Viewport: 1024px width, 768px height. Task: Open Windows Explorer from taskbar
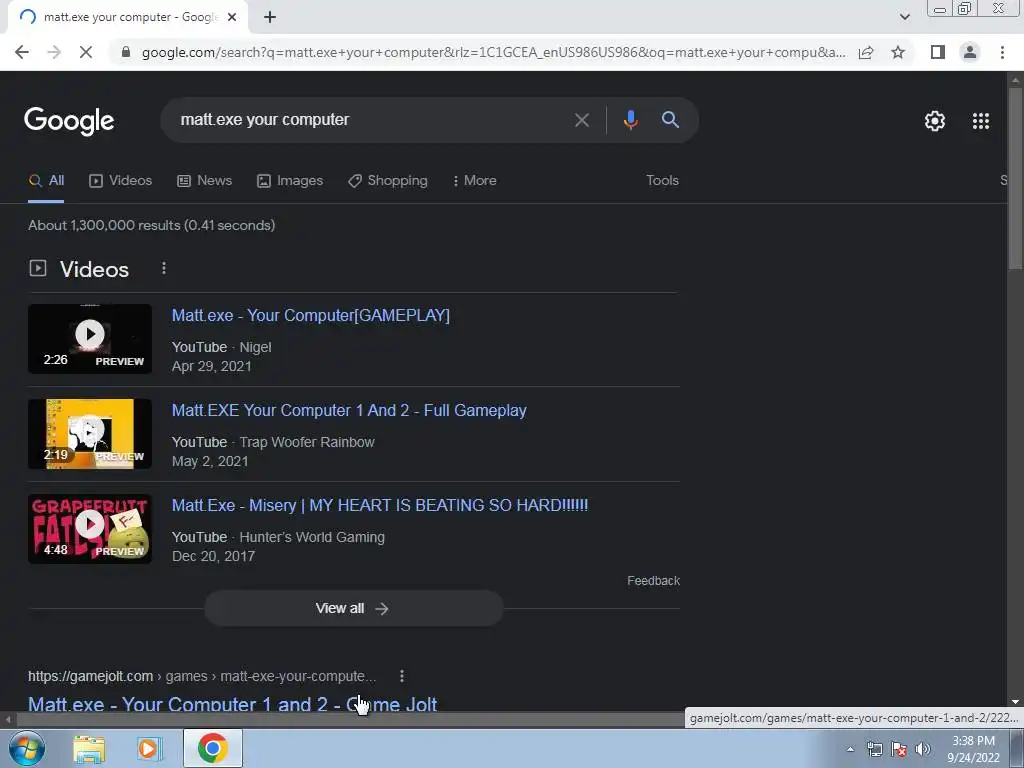coord(89,749)
